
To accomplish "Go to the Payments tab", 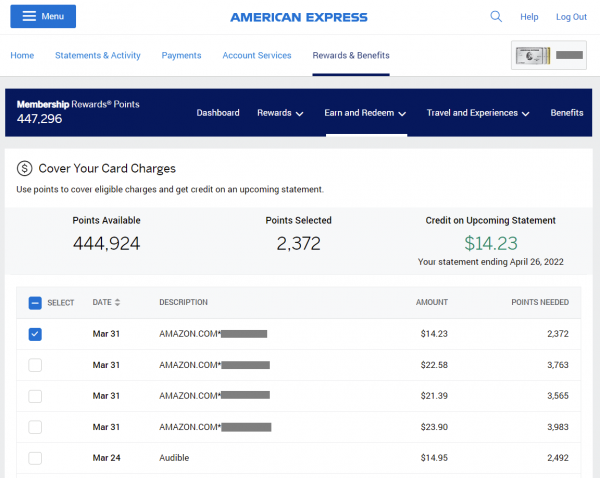I will 181,56.
